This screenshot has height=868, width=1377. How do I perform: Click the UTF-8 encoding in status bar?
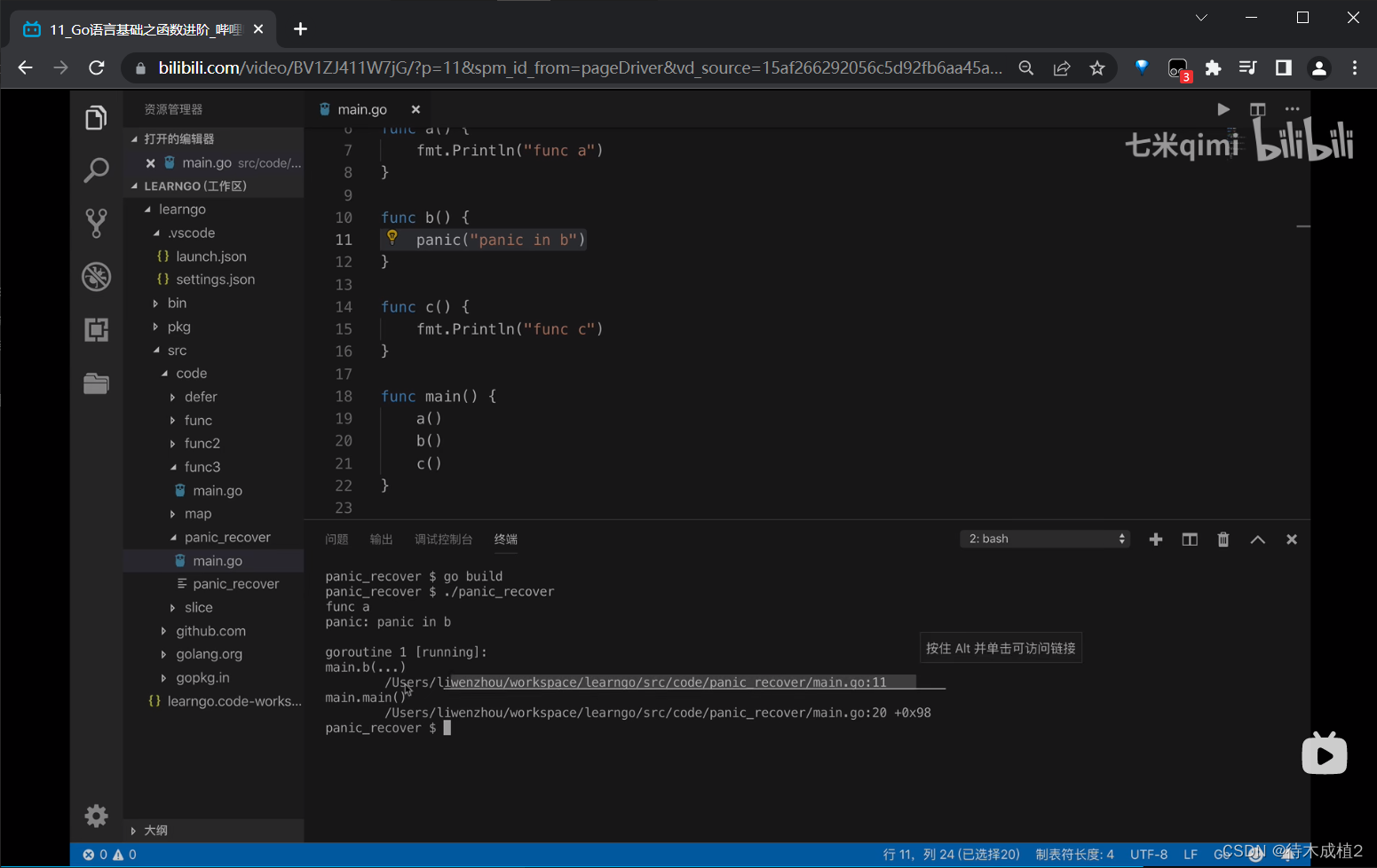[x=1149, y=855]
